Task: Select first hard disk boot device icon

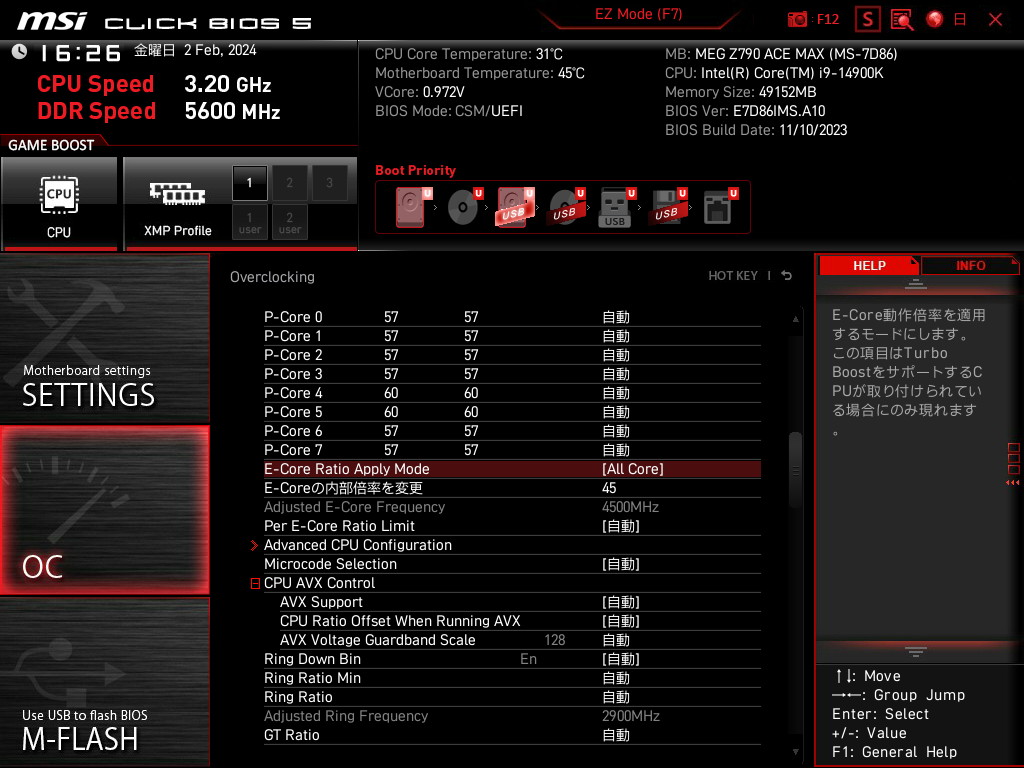Action: (412, 207)
